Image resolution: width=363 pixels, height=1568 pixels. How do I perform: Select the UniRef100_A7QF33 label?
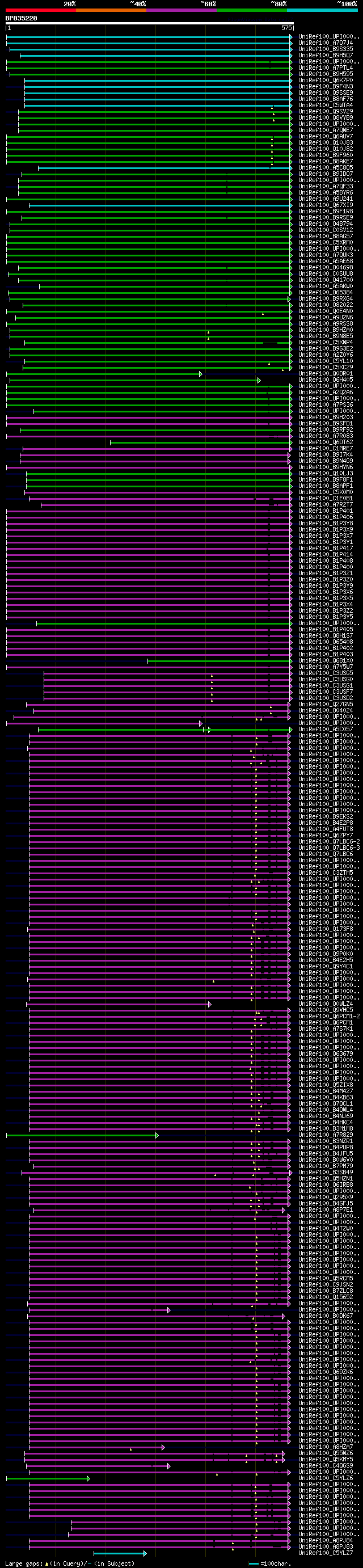[325, 187]
